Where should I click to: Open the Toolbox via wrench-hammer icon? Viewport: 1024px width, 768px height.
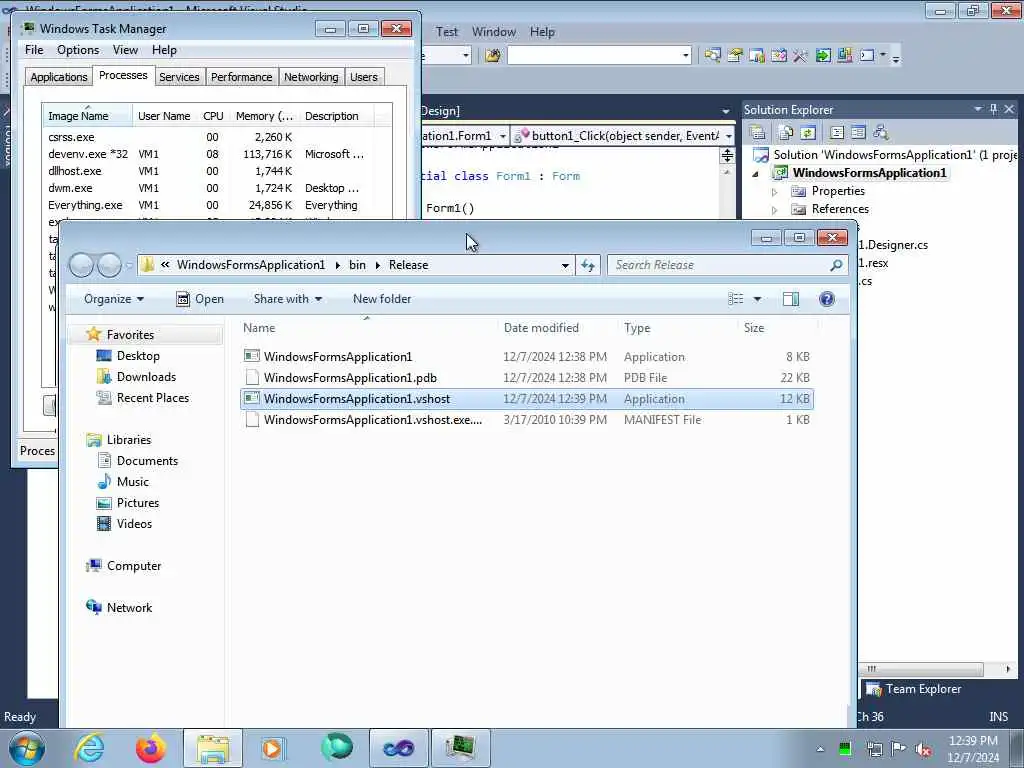[x=801, y=56]
